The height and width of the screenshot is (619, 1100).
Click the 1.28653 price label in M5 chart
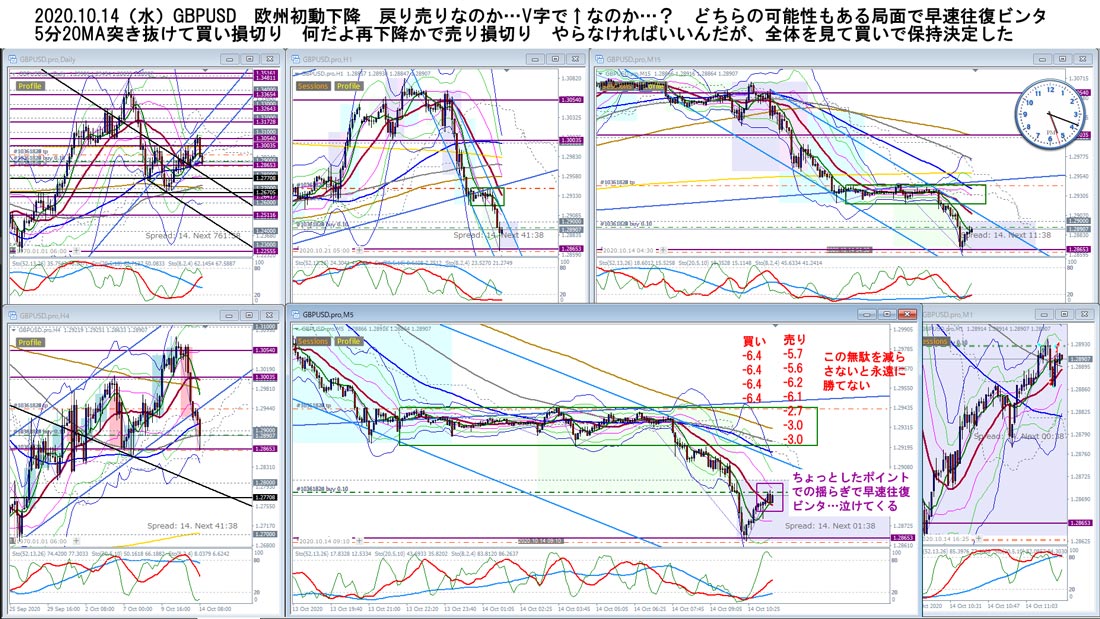[x=902, y=538]
